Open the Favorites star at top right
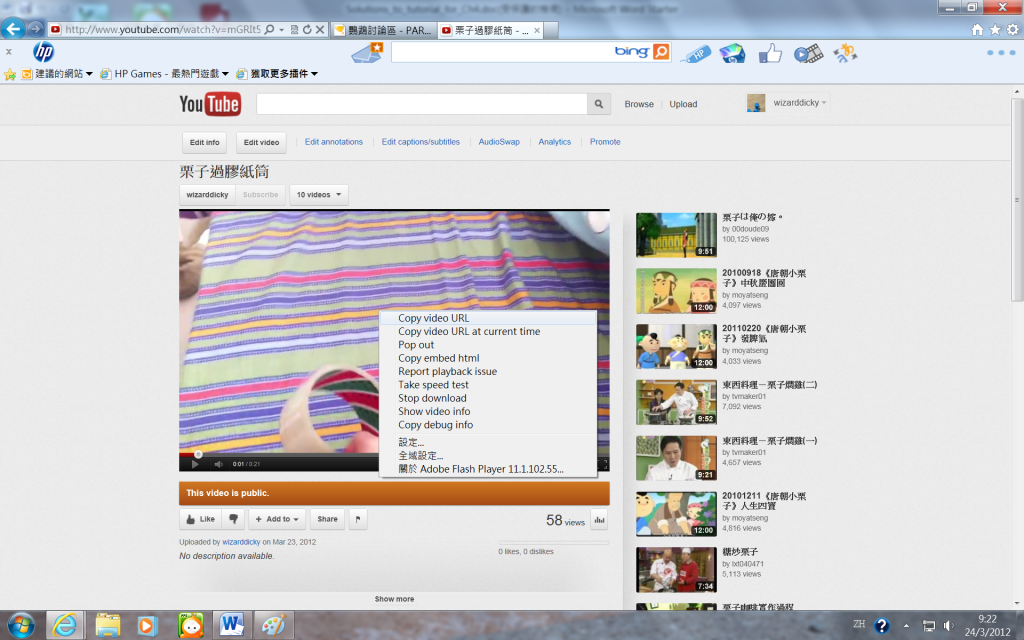Screen dimensions: 1024x640 coord(995,29)
